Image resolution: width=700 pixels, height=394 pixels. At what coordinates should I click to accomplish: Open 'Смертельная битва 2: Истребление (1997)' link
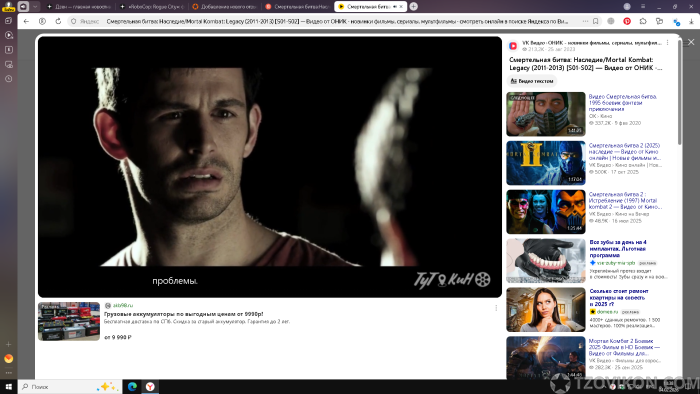pos(625,201)
